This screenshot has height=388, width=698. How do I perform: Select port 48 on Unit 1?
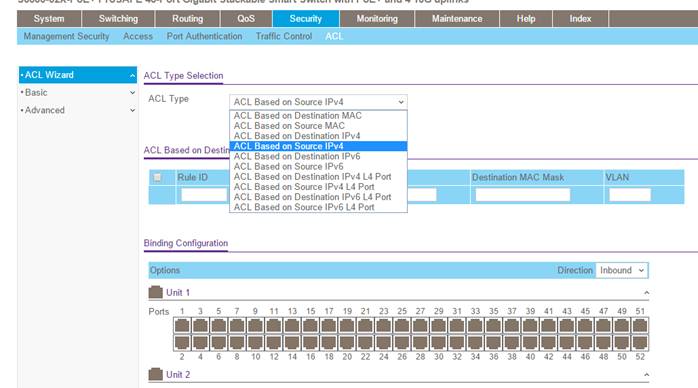click(x=603, y=343)
